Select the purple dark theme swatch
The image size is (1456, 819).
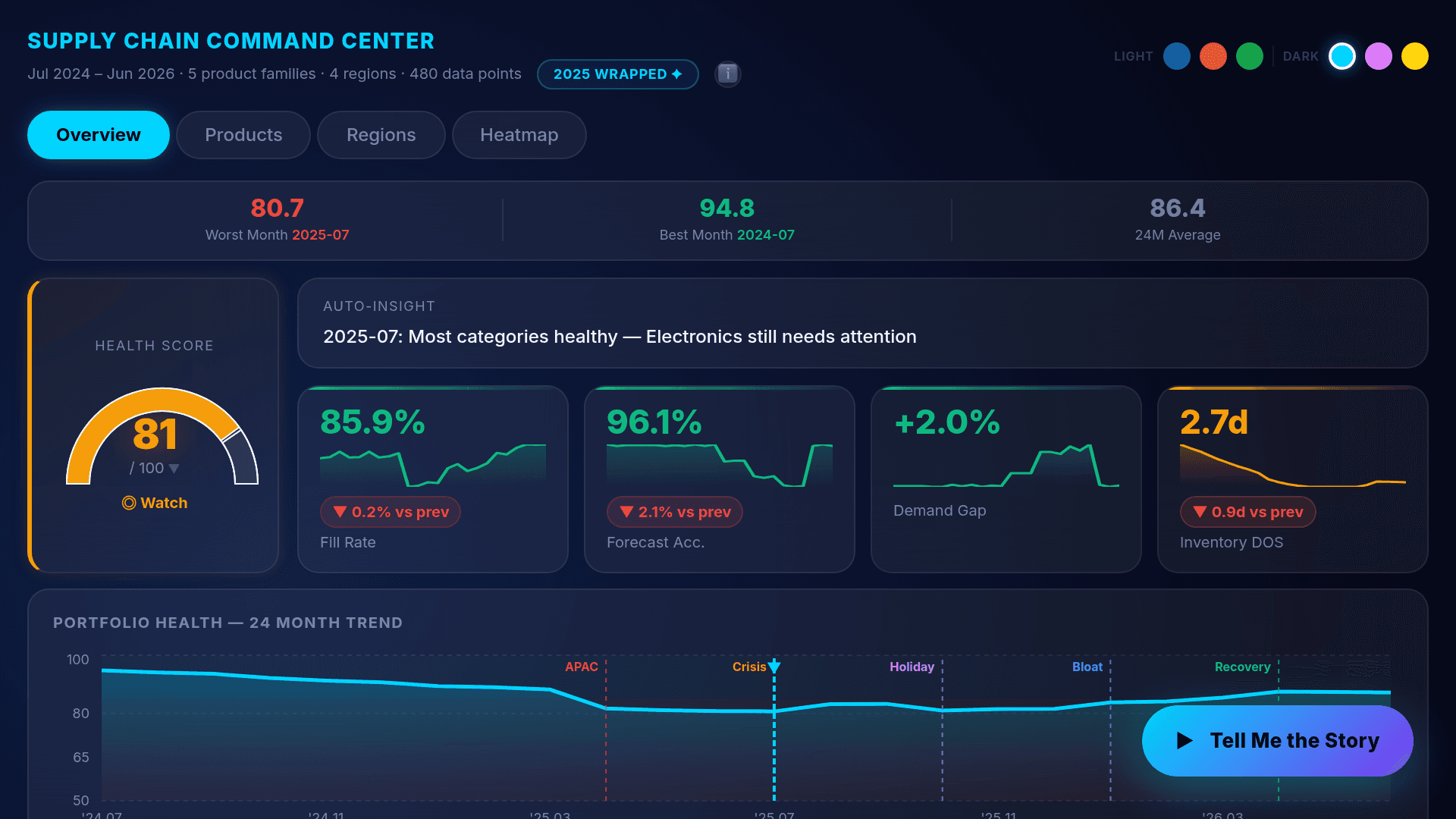pos(1379,56)
